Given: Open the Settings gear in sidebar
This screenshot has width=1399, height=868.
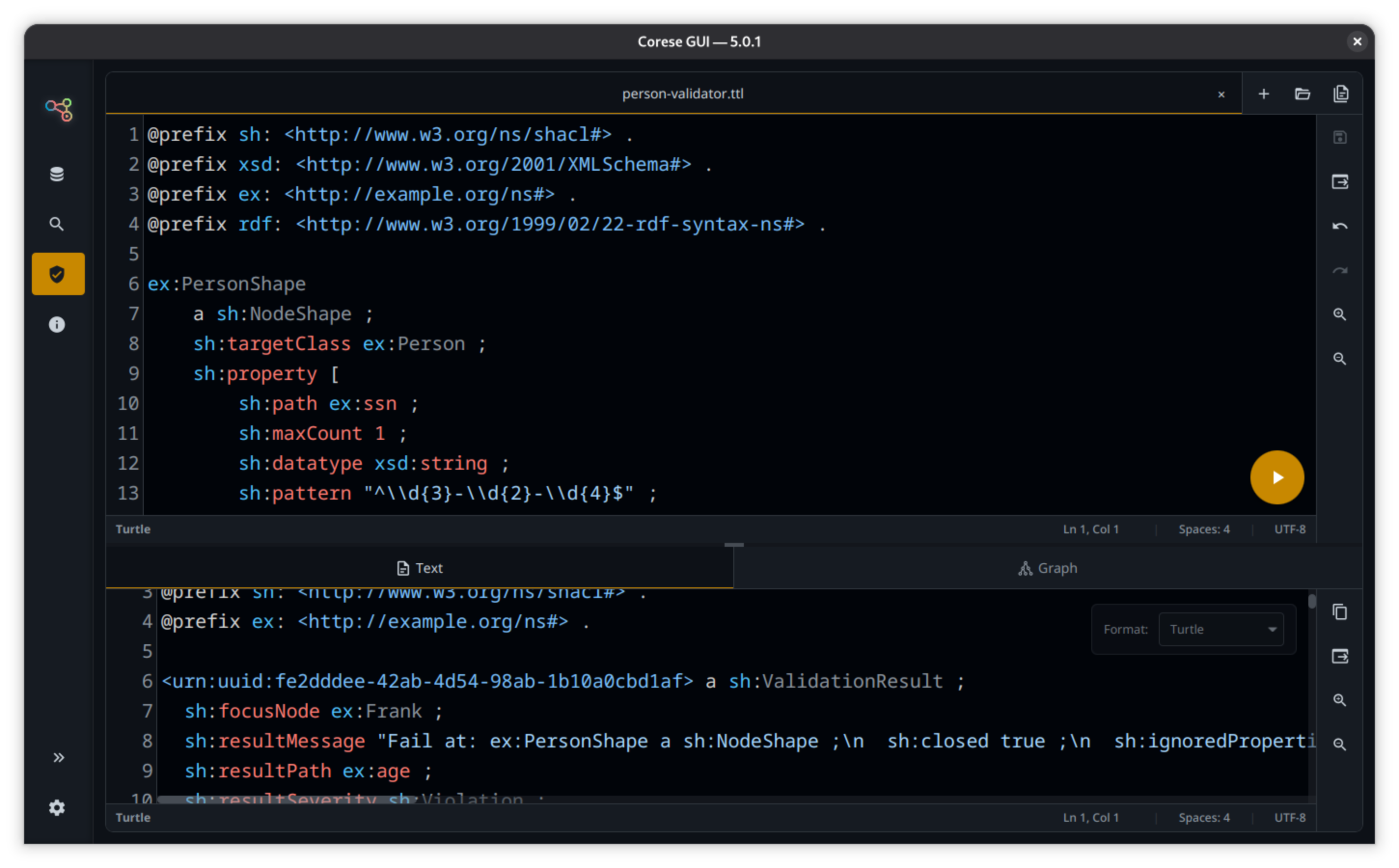Looking at the screenshot, I should (x=57, y=808).
